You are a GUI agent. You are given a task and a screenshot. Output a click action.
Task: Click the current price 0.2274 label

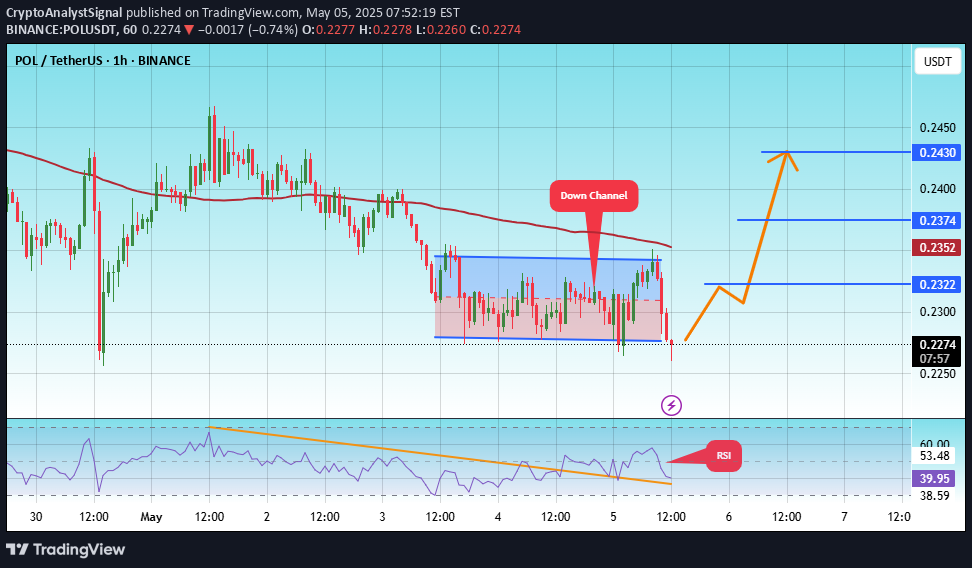pyautogui.click(x=937, y=345)
